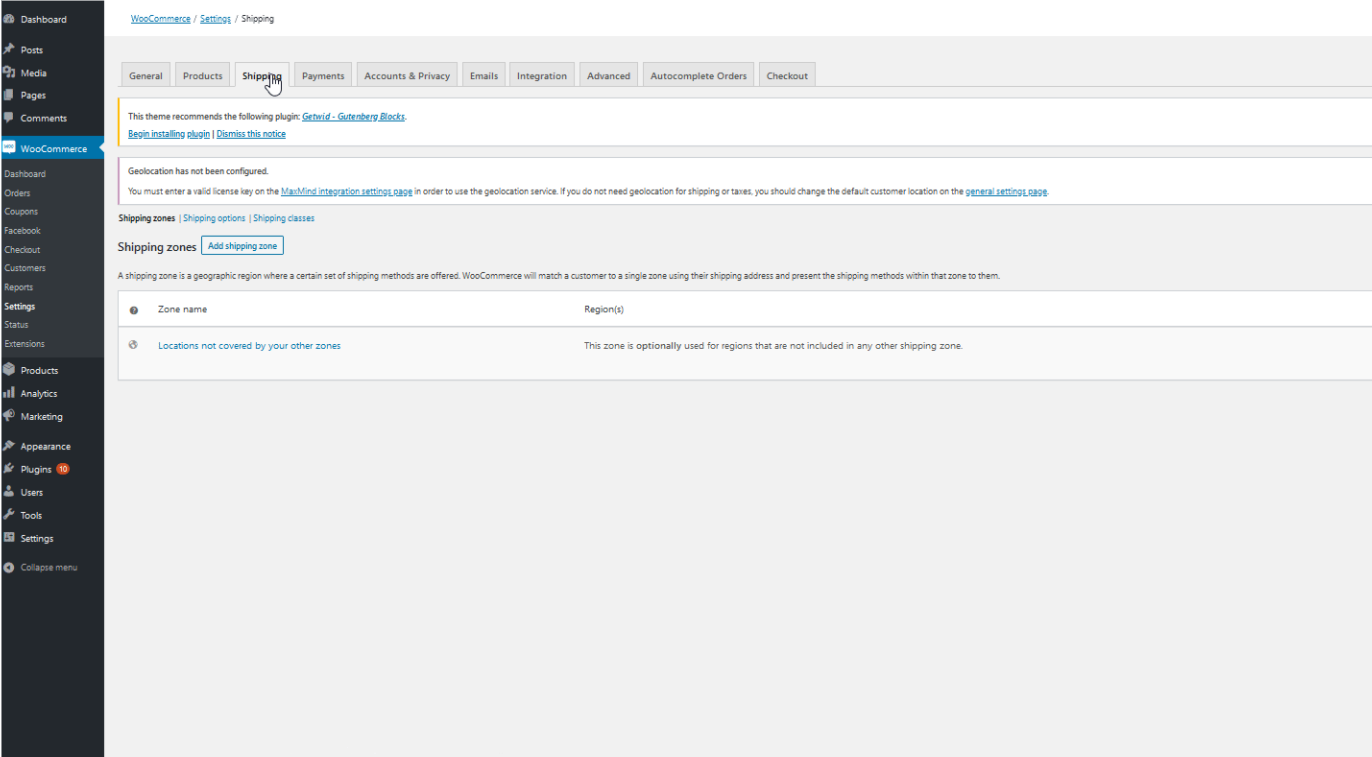Viewport: 1372px width, 757px height.
Task: Open WooCommerce Coupons submenu item
Action: pos(21,212)
